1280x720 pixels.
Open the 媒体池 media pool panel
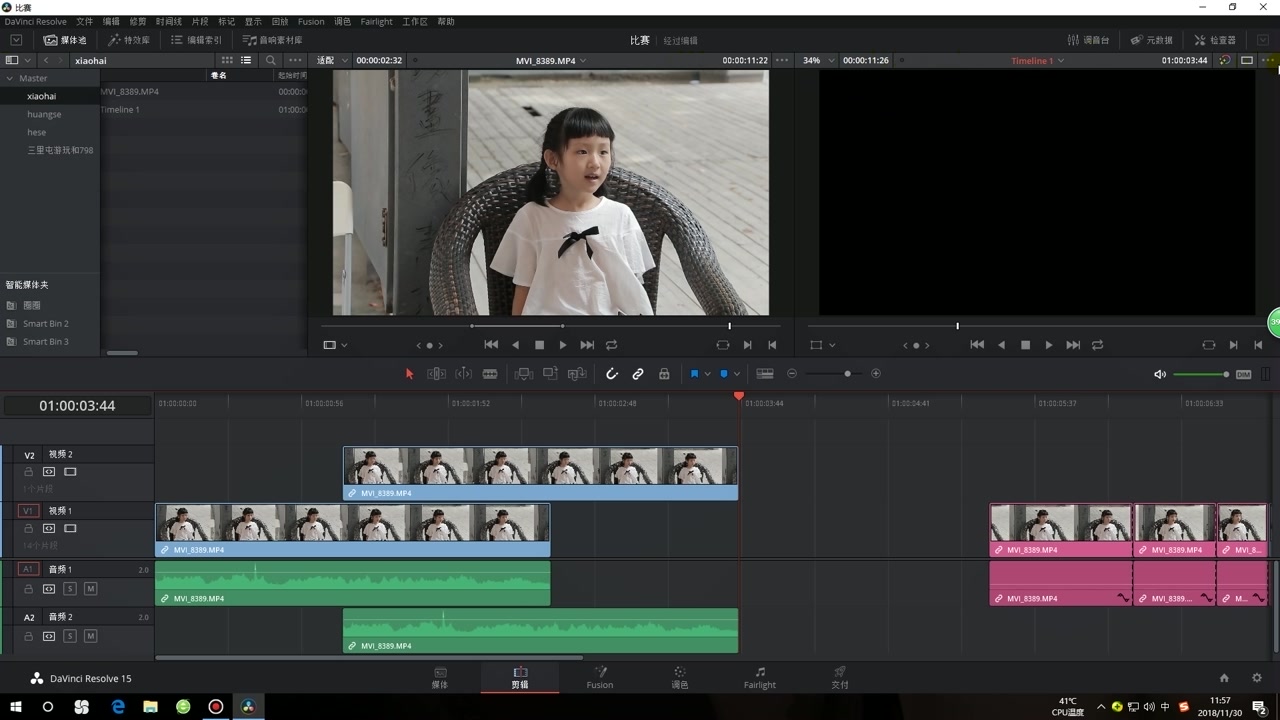(65, 40)
